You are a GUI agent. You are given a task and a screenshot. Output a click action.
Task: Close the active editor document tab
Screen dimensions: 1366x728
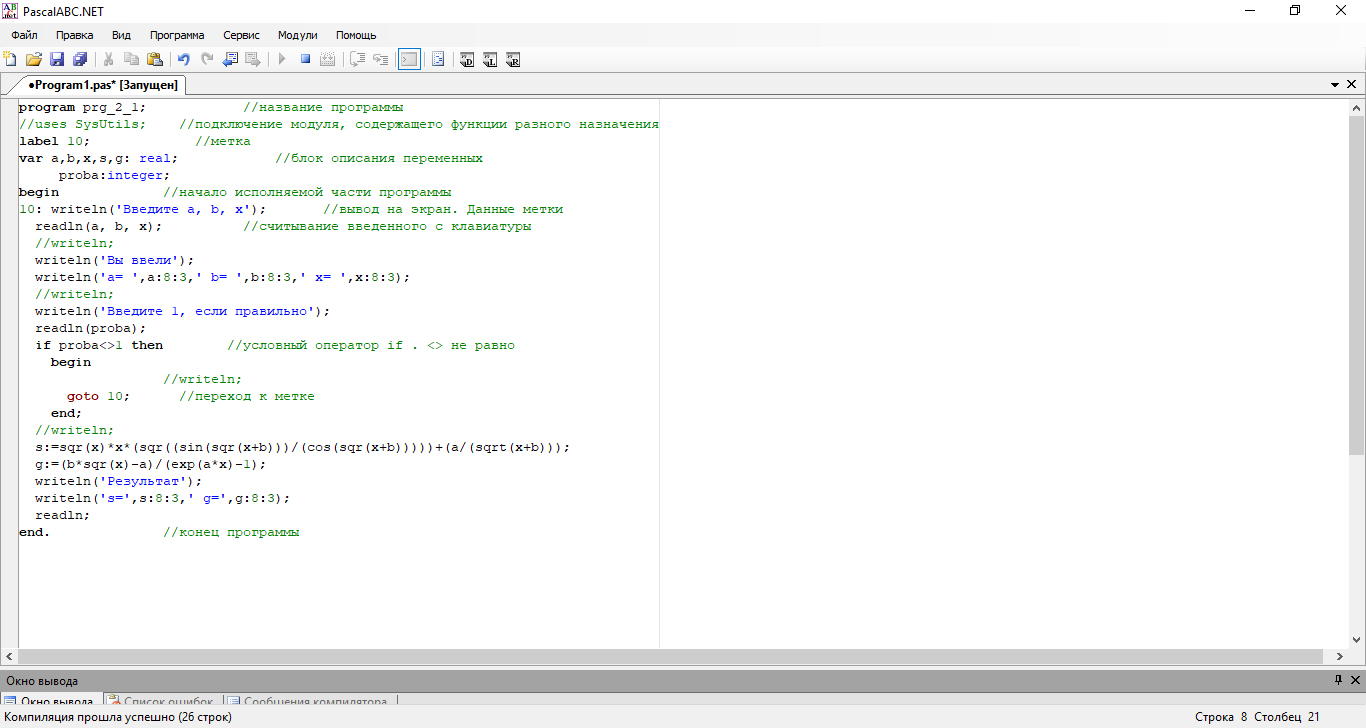(1352, 86)
